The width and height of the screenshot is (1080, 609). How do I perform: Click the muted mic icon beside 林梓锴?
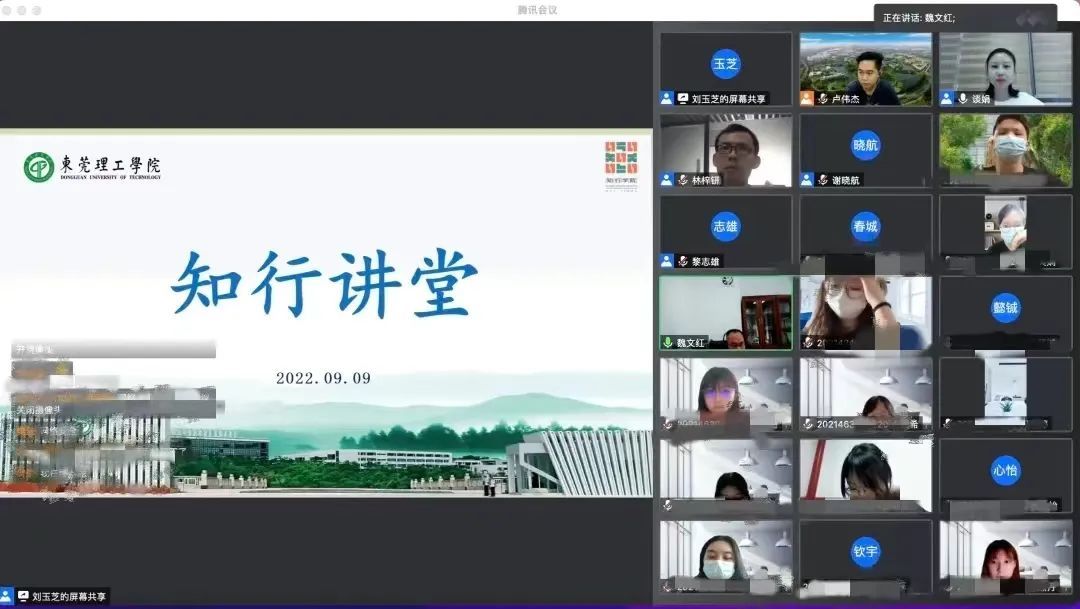pos(683,180)
